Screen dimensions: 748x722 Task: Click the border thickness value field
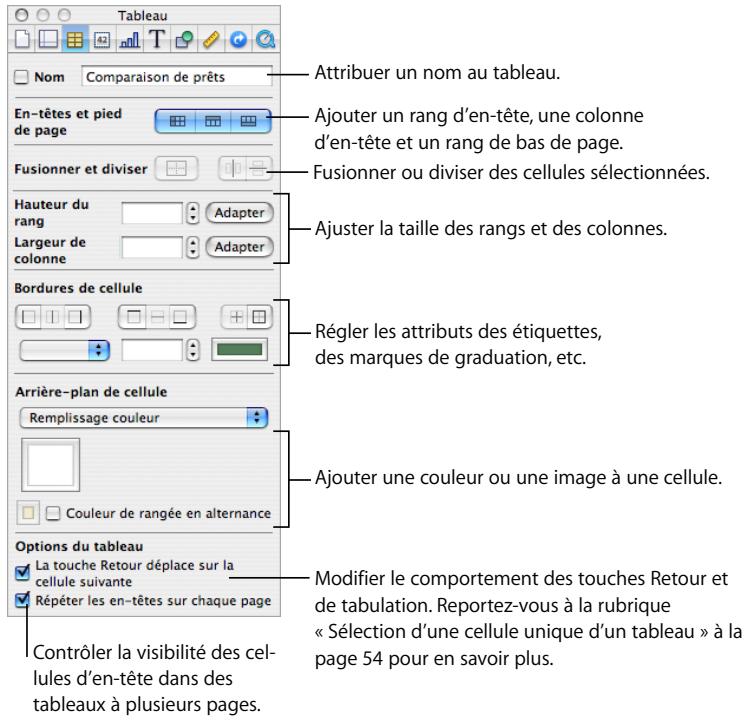(x=152, y=350)
